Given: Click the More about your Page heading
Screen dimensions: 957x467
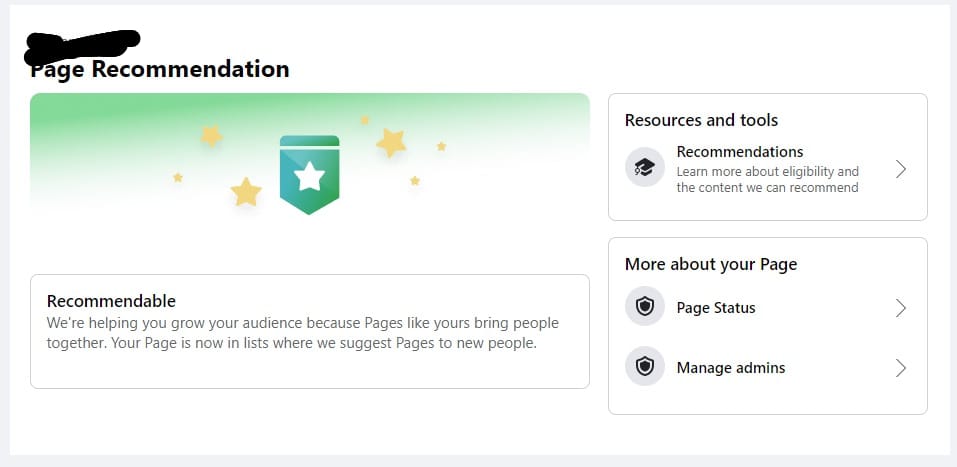Looking at the screenshot, I should point(711,264).
